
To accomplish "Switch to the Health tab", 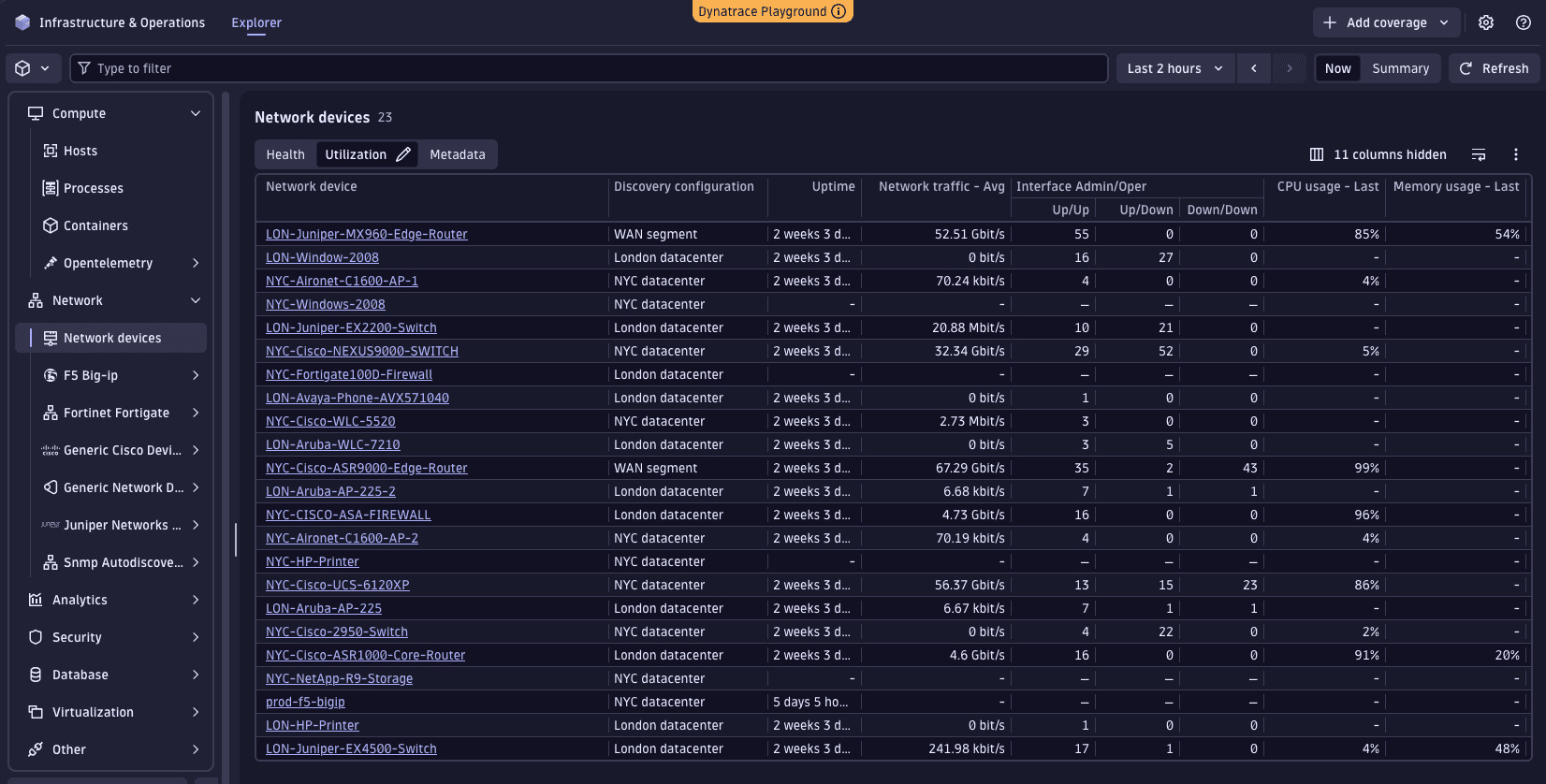I will point(285,154).
